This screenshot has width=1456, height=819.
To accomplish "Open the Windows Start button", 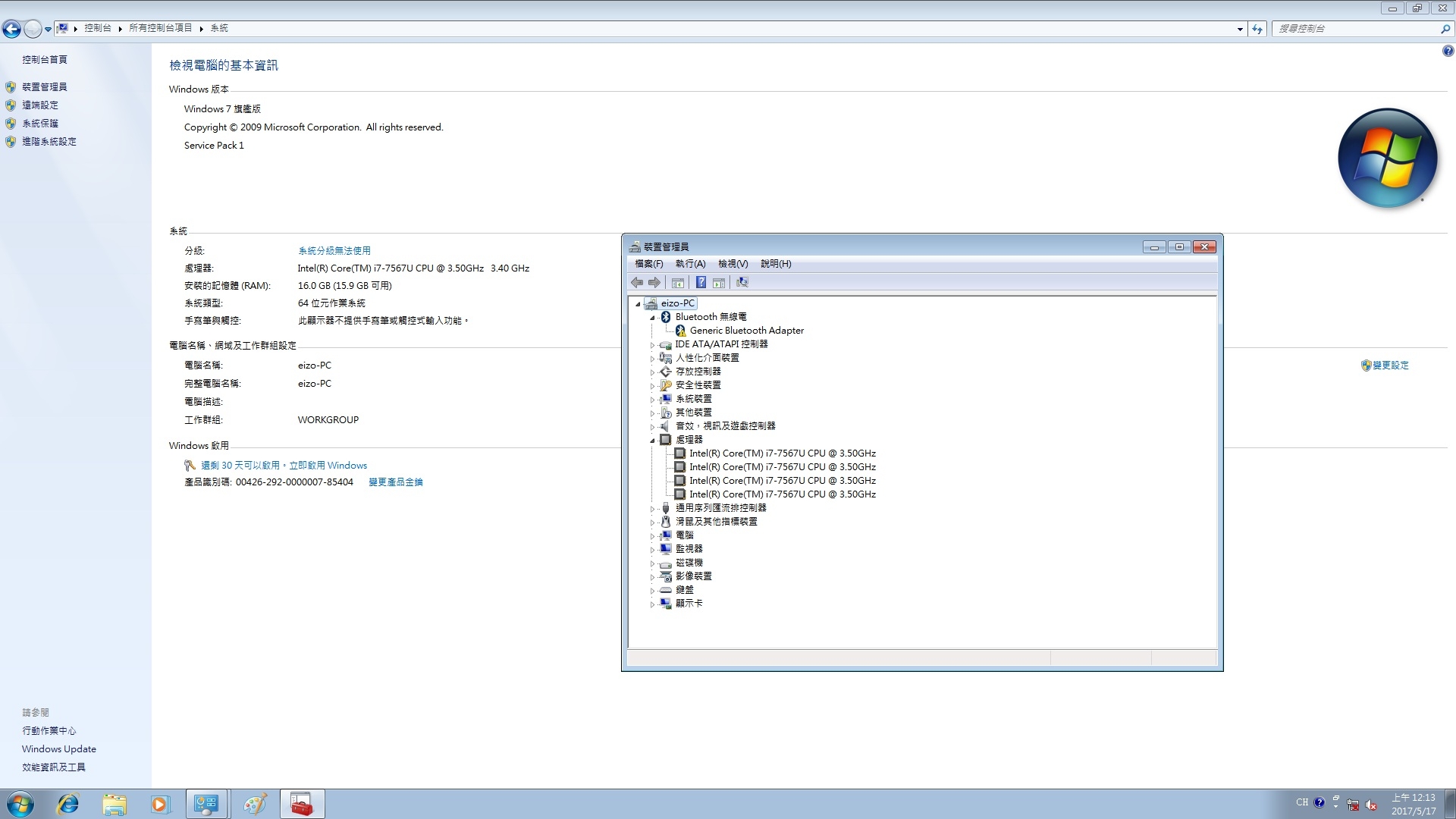I will 20,804.
